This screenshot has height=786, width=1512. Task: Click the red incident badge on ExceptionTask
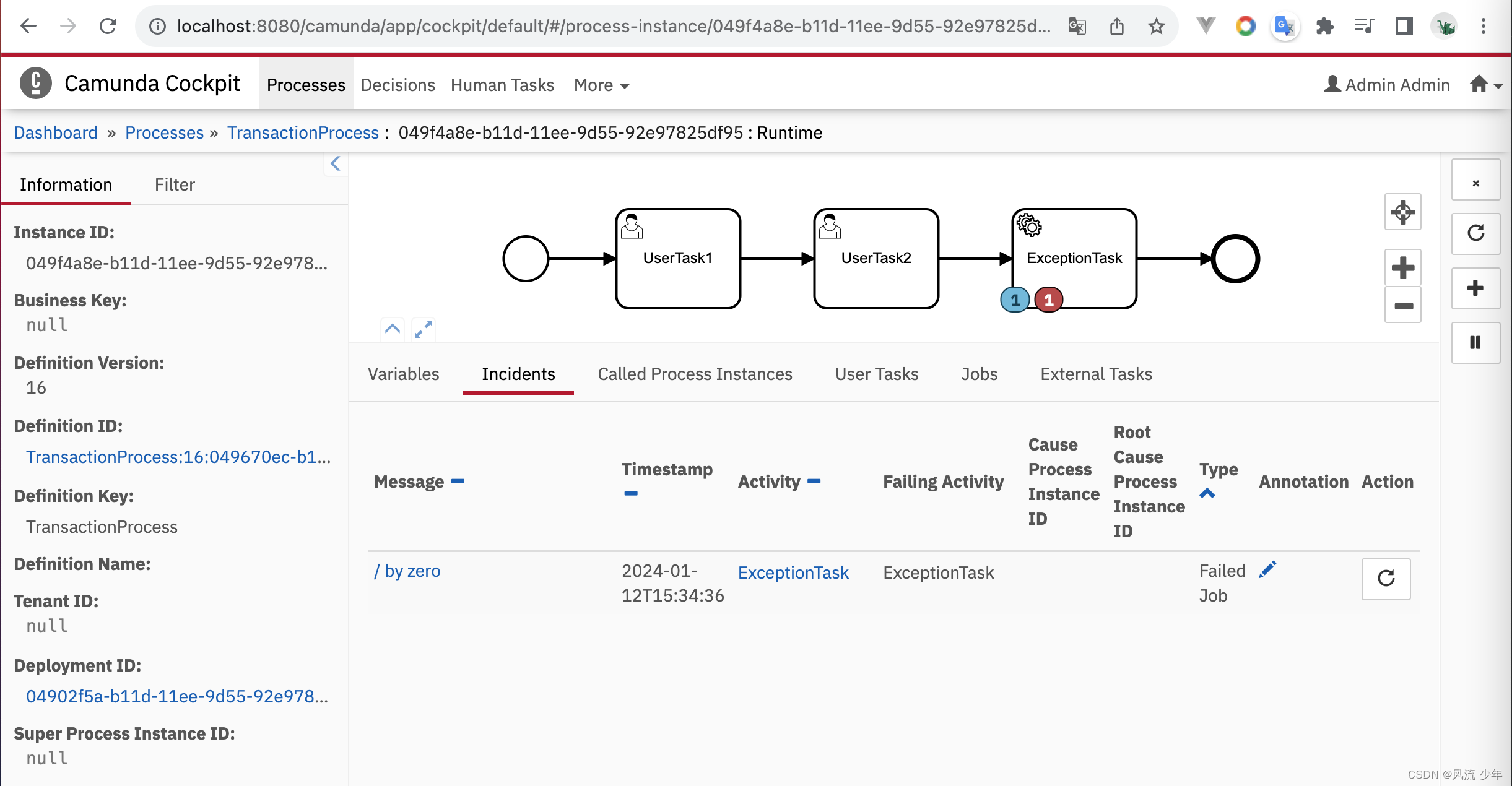tap(1049, 300)
